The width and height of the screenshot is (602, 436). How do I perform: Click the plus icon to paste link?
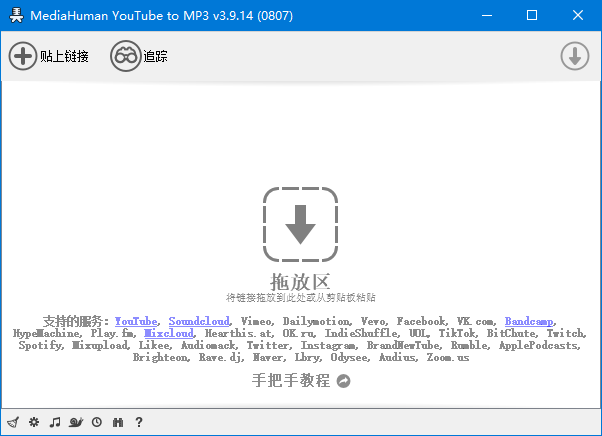(x=23, y=56)
